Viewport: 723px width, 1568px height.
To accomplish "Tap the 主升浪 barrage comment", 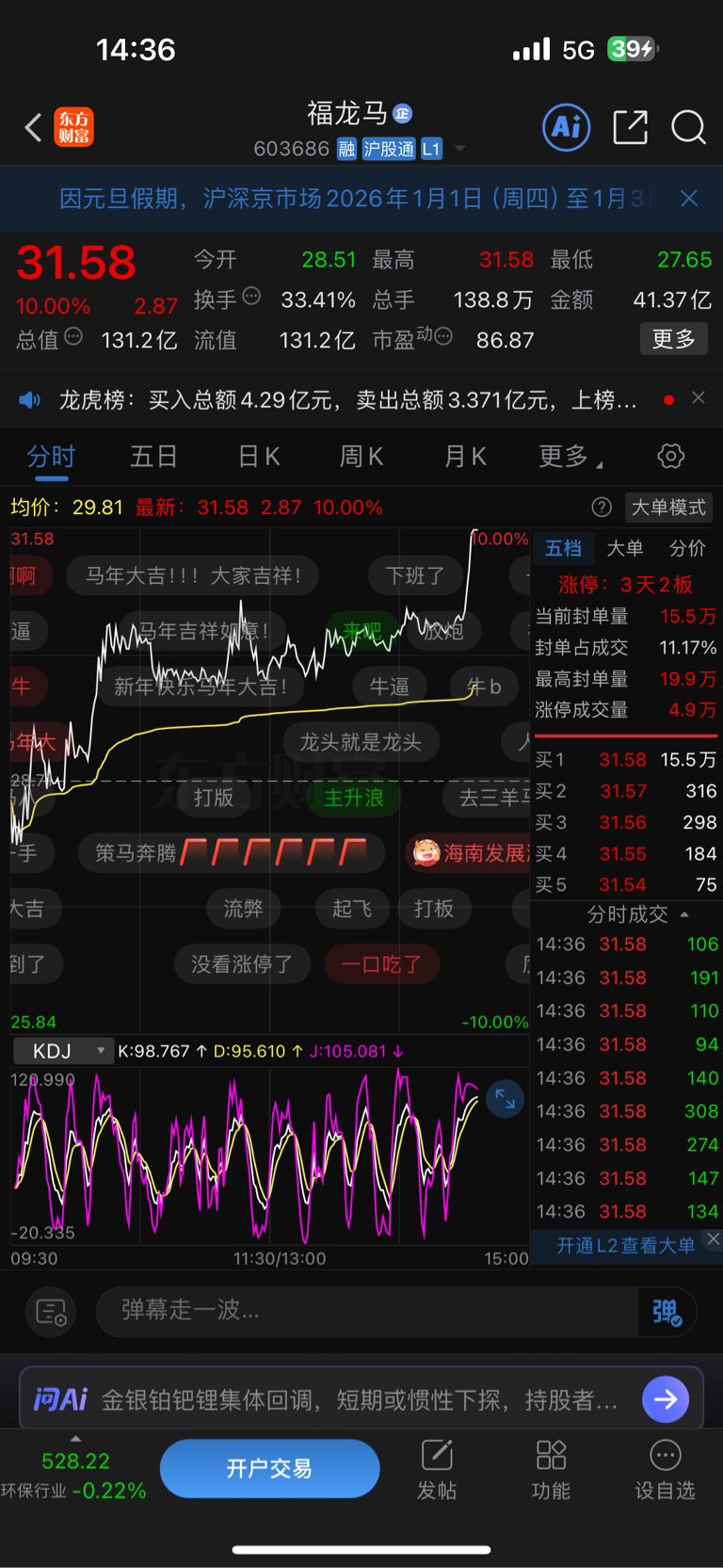I will coord(354,798).
